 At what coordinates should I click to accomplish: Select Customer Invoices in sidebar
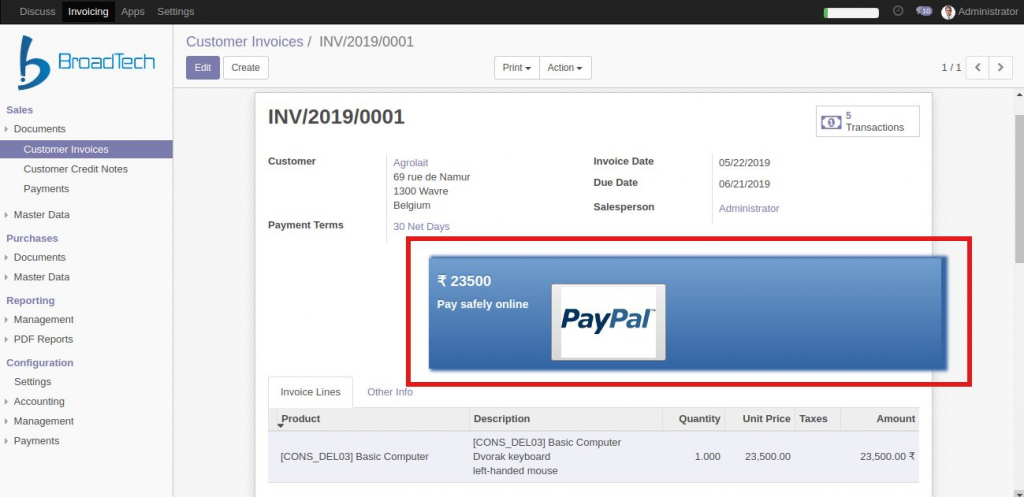pyautogui.click(x=86, y=149)
